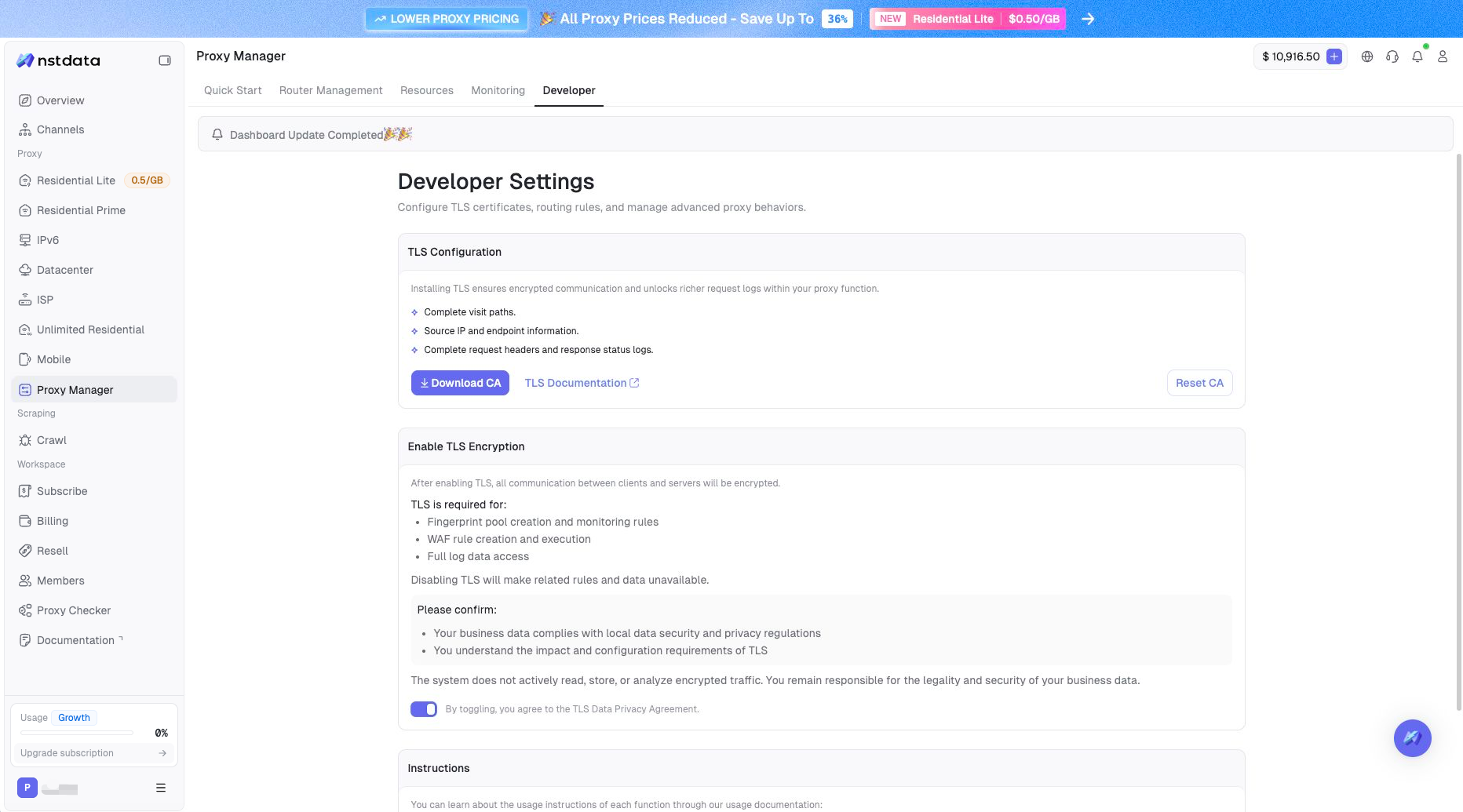Click the Usage progress bar
This screenshot has height=812, width=1463.
(77, 733)
